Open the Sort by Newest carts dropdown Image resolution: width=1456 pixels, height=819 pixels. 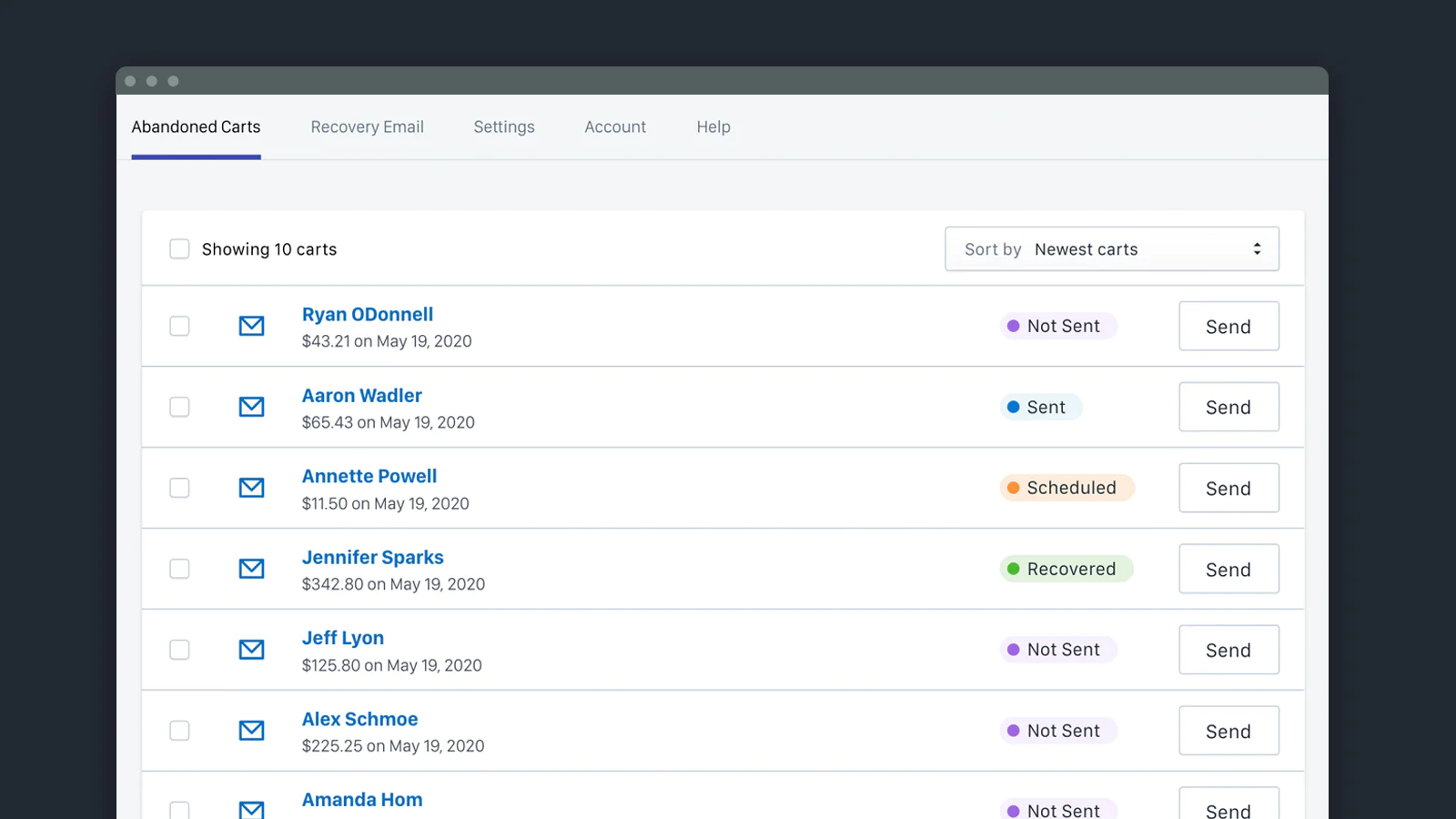pos(1112,248)
